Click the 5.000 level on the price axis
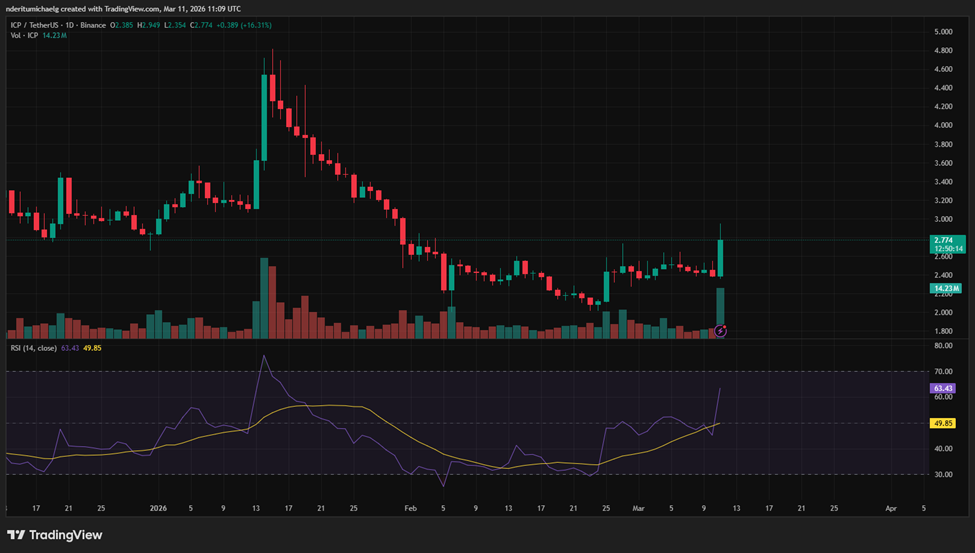This screenshot has height=553, width=975. (x=942, y=32)
